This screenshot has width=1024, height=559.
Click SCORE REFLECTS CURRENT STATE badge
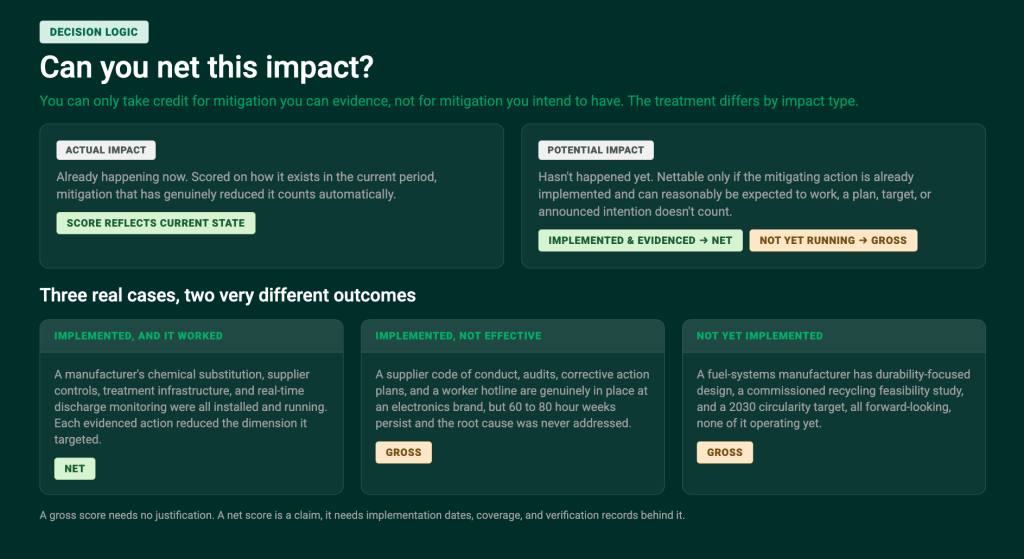pos(155,223)
